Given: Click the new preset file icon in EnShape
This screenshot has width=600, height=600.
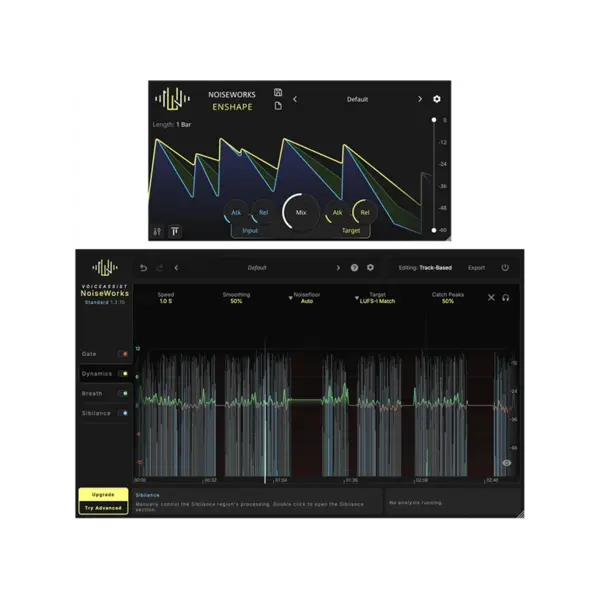Looking at the screenshot, I should (x=278, y=106).
